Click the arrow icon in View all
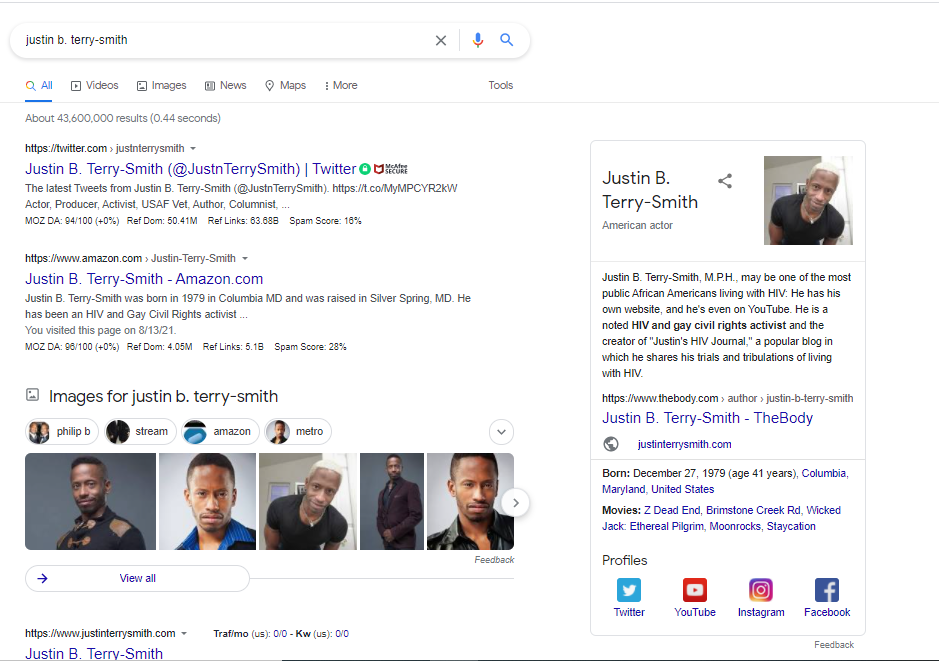The height and width of the screenshot is (661, 939). (x=43, y=578)
